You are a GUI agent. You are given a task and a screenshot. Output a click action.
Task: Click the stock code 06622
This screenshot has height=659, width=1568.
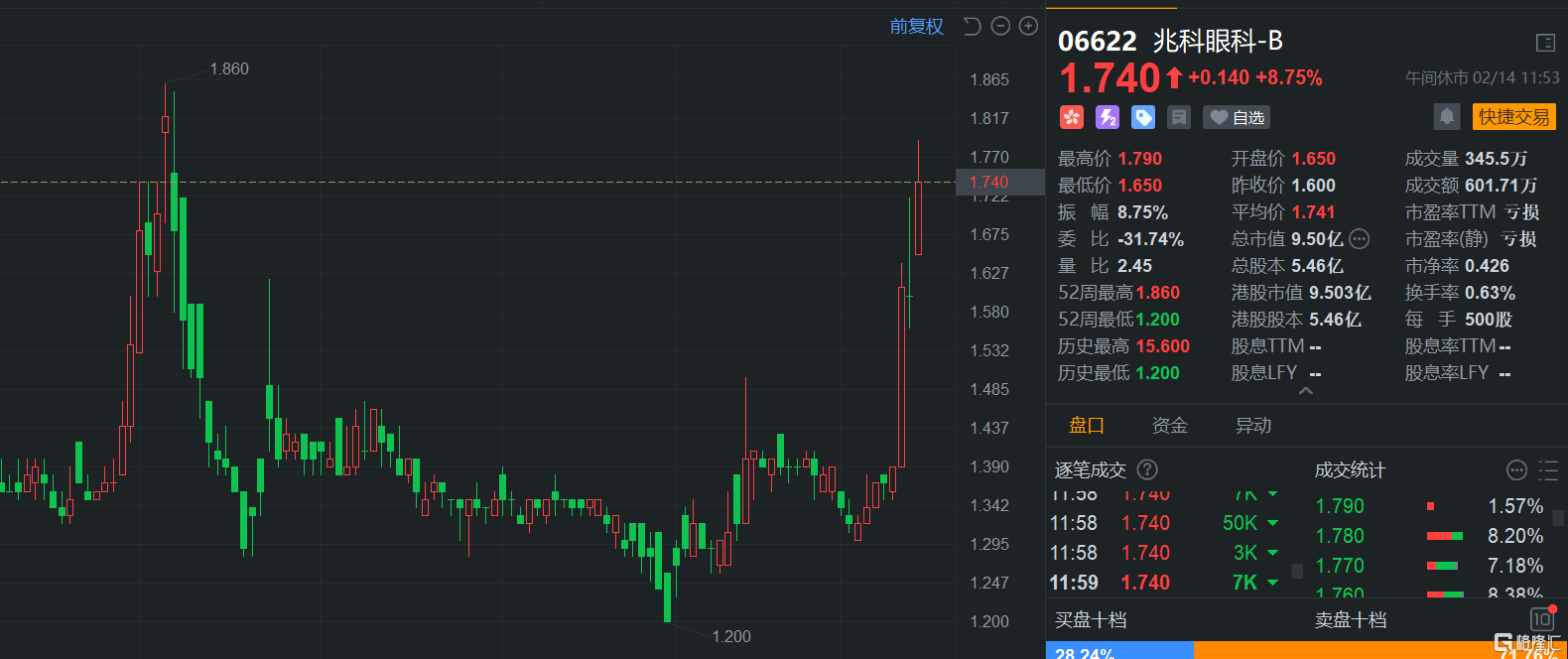[x=1098, y=41]
